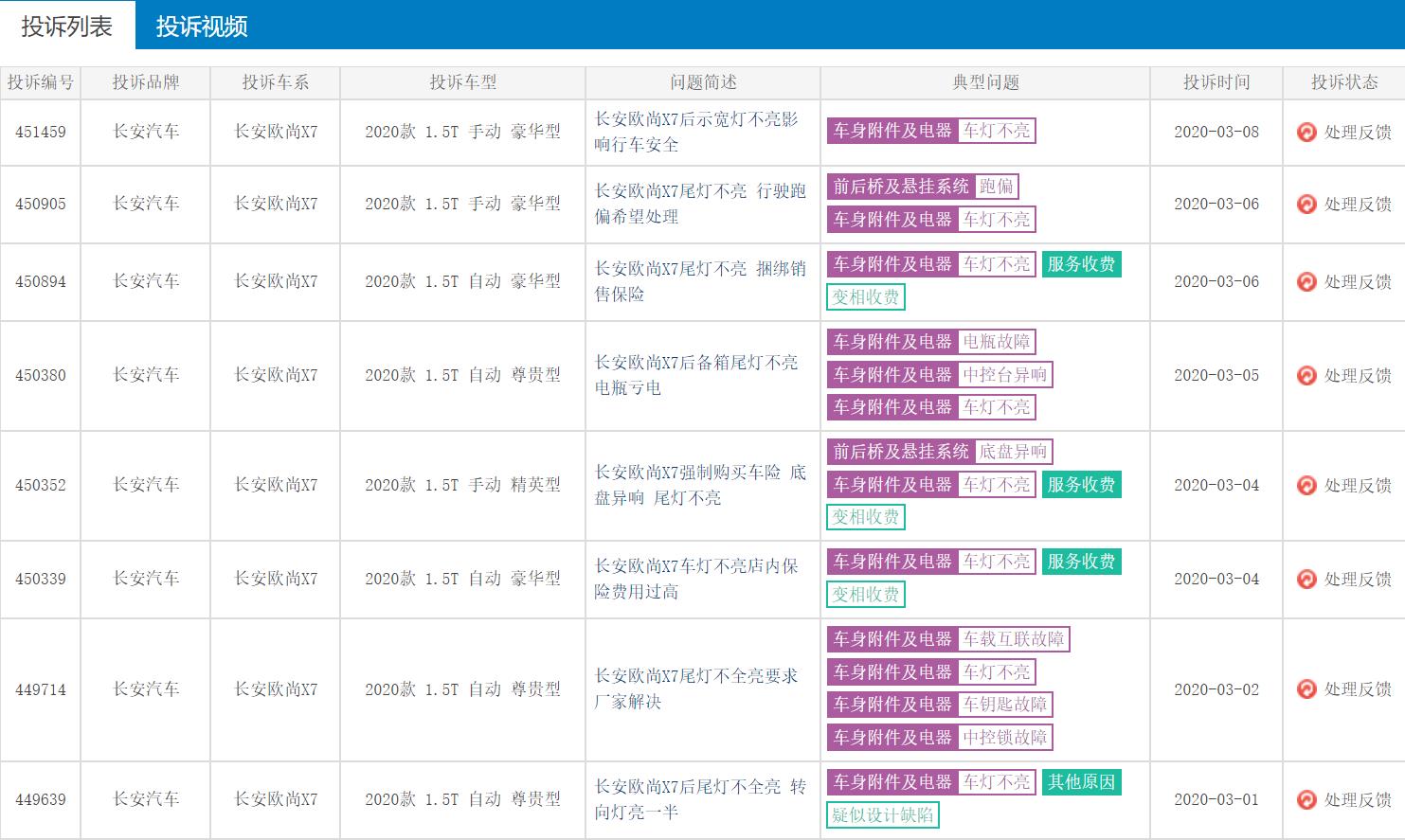The width and height of the screenshot is (1405, 840).
Task: Click status icon for complaint 450380
Action: click(x=1306, y=376)
